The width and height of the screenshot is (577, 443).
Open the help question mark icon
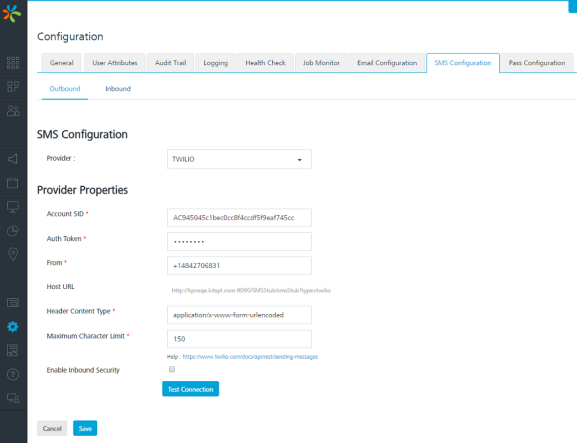pos(13,375)
